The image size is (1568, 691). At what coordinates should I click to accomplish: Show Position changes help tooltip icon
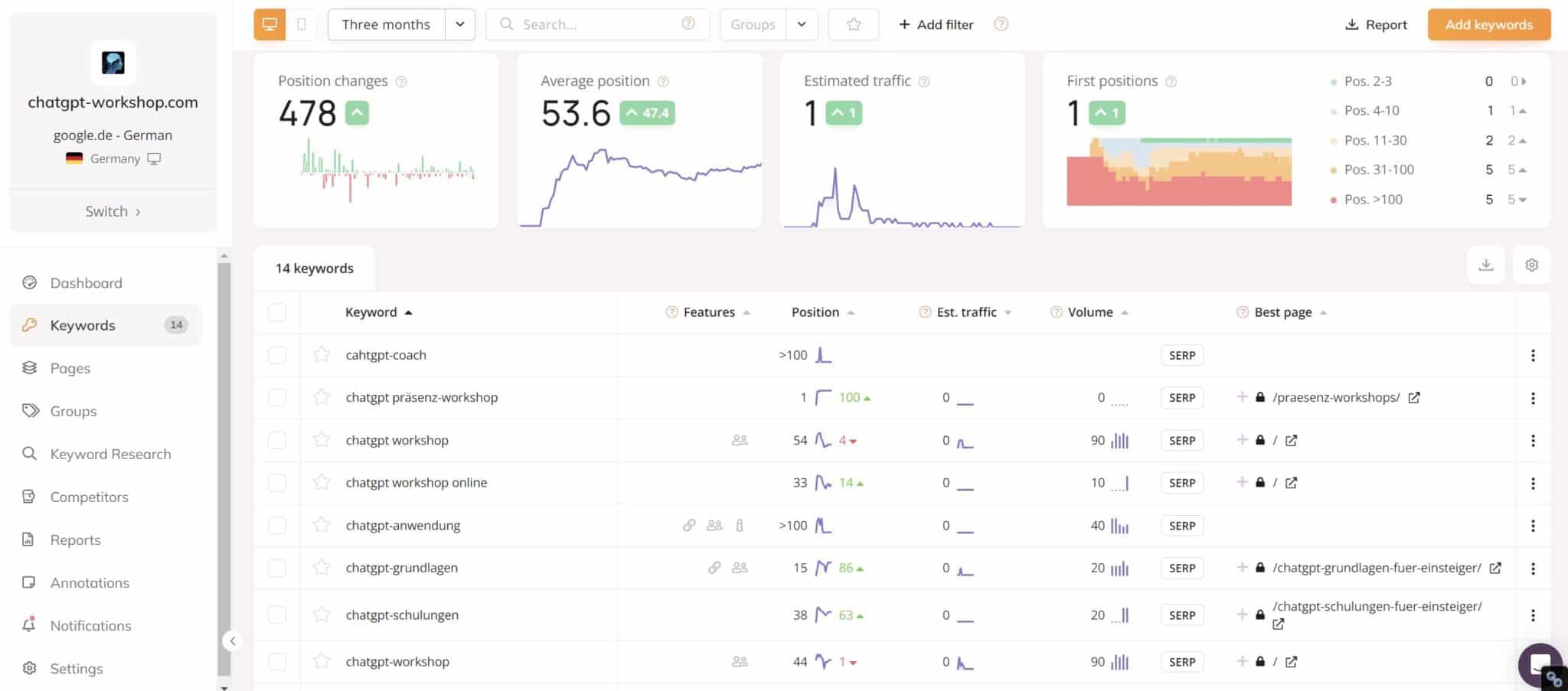[401, 81]
